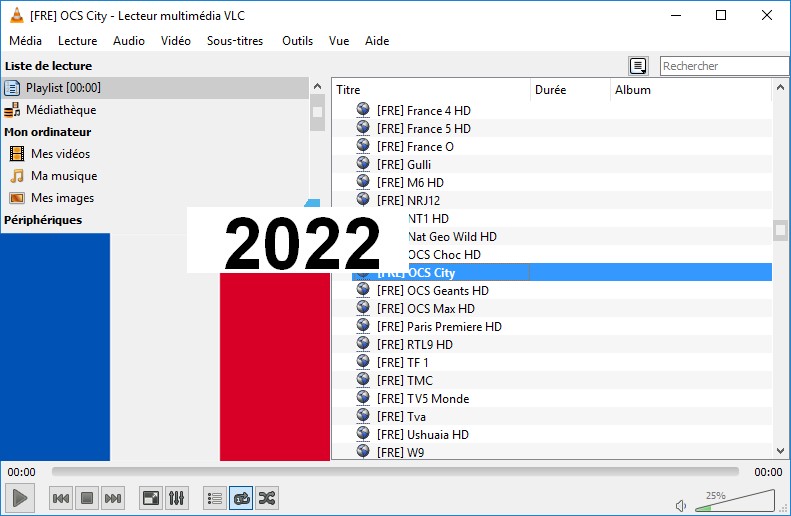
Task: Start playback with the Play button
Action: (20, 498)
